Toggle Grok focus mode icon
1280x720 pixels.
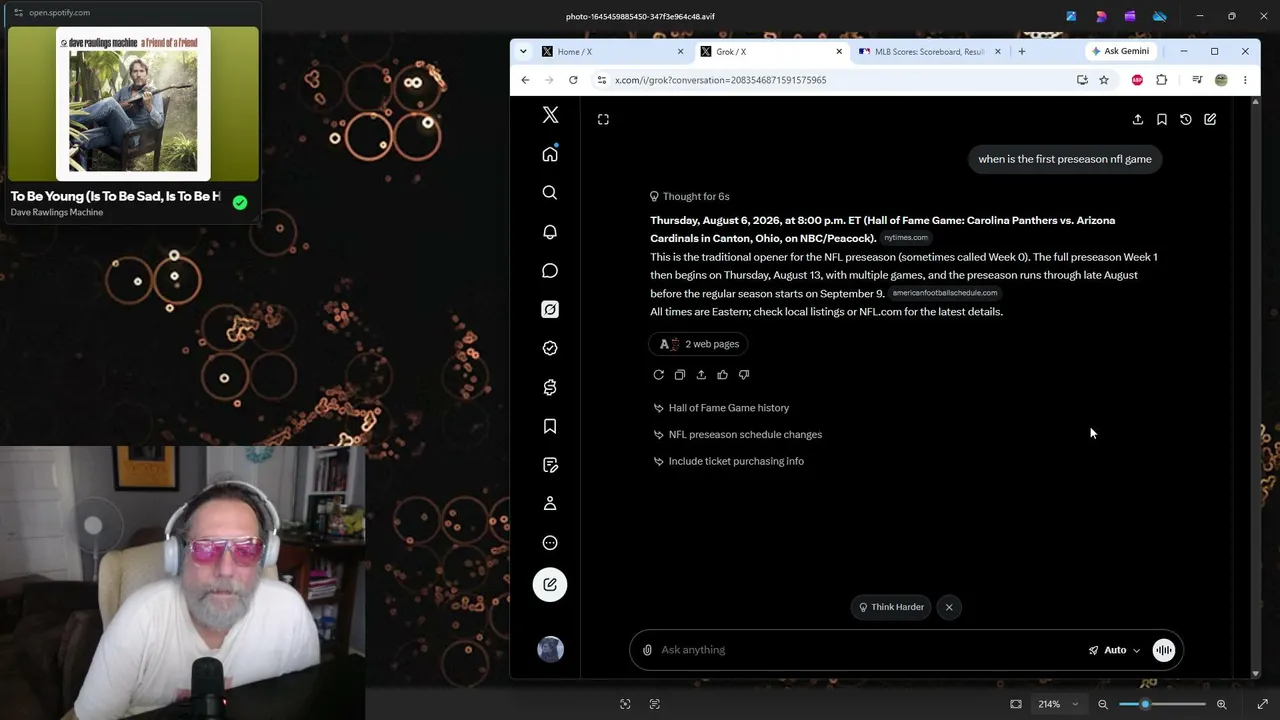pyautogui.click(x=603, y=120)
